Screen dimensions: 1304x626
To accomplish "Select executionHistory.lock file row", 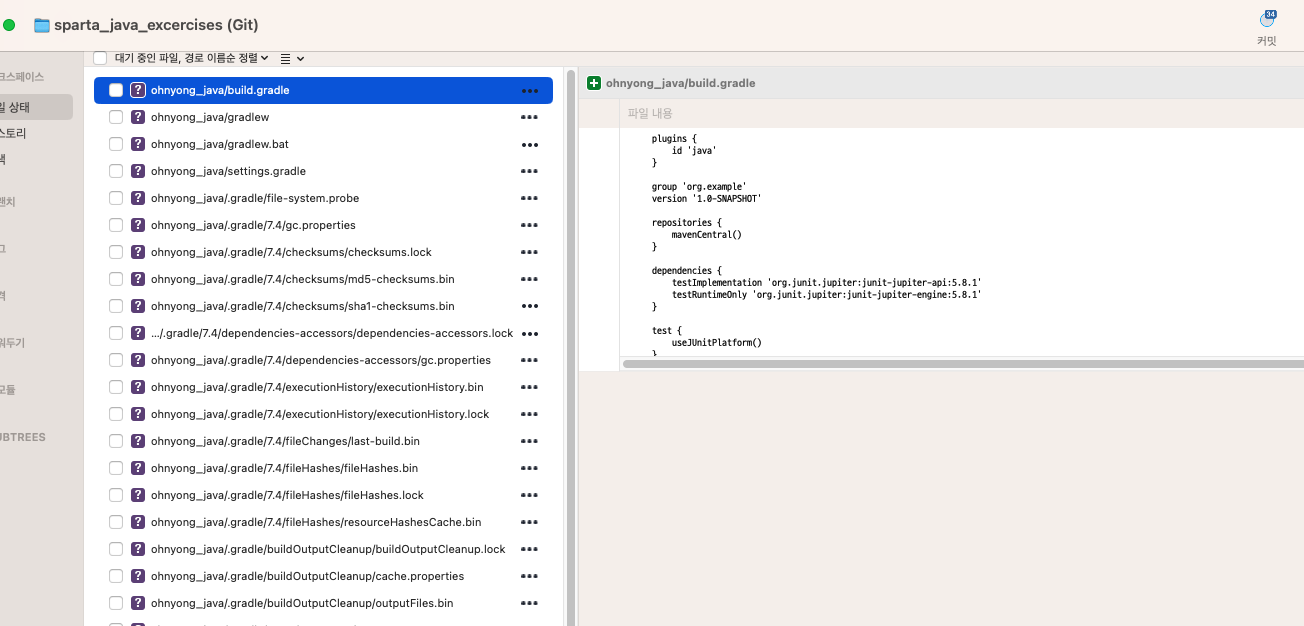I will (323, 414).
